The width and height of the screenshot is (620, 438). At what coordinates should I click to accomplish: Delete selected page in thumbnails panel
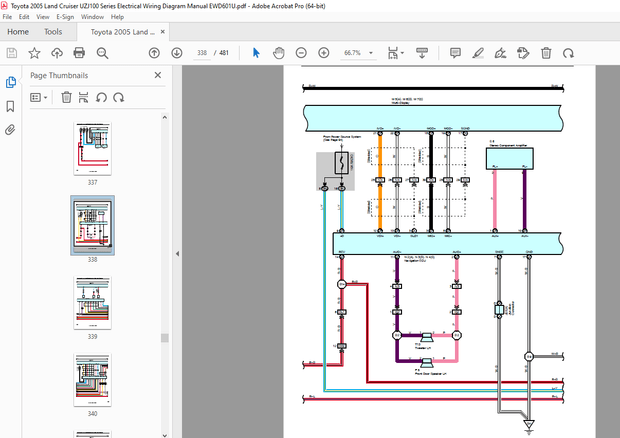tap(66, 97)
